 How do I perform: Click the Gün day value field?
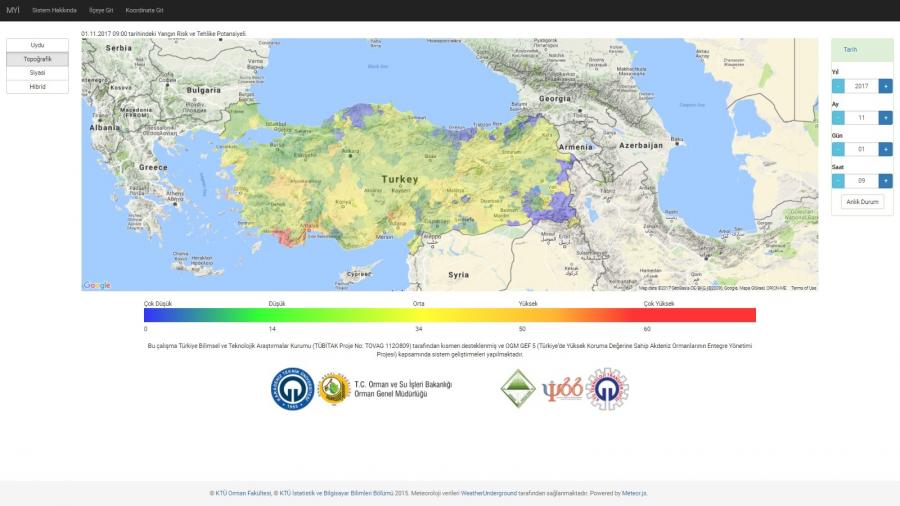pyautogui.click(x=861, y=149)
